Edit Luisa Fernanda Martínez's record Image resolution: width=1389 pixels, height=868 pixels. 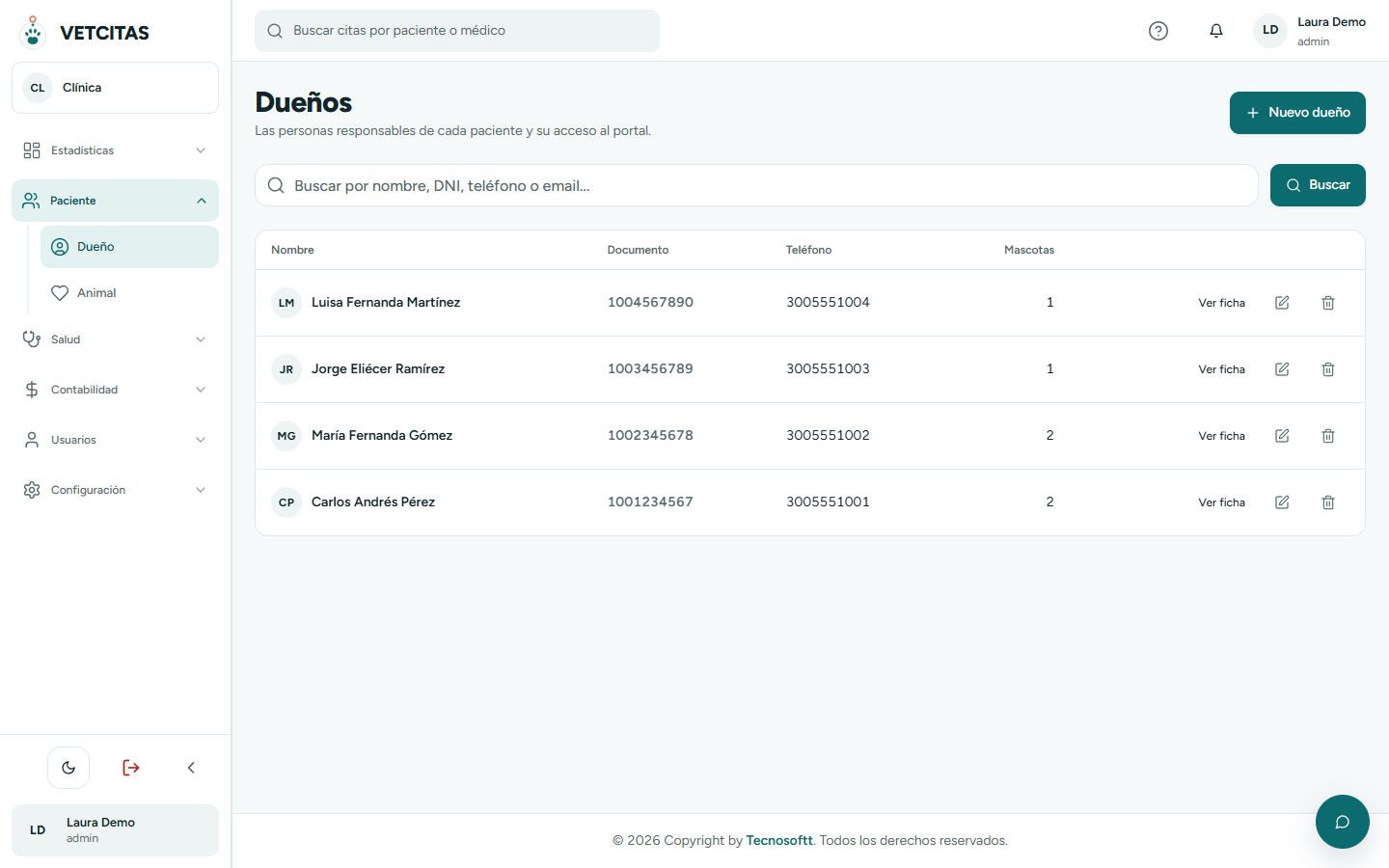click(x=1282, y=303)
